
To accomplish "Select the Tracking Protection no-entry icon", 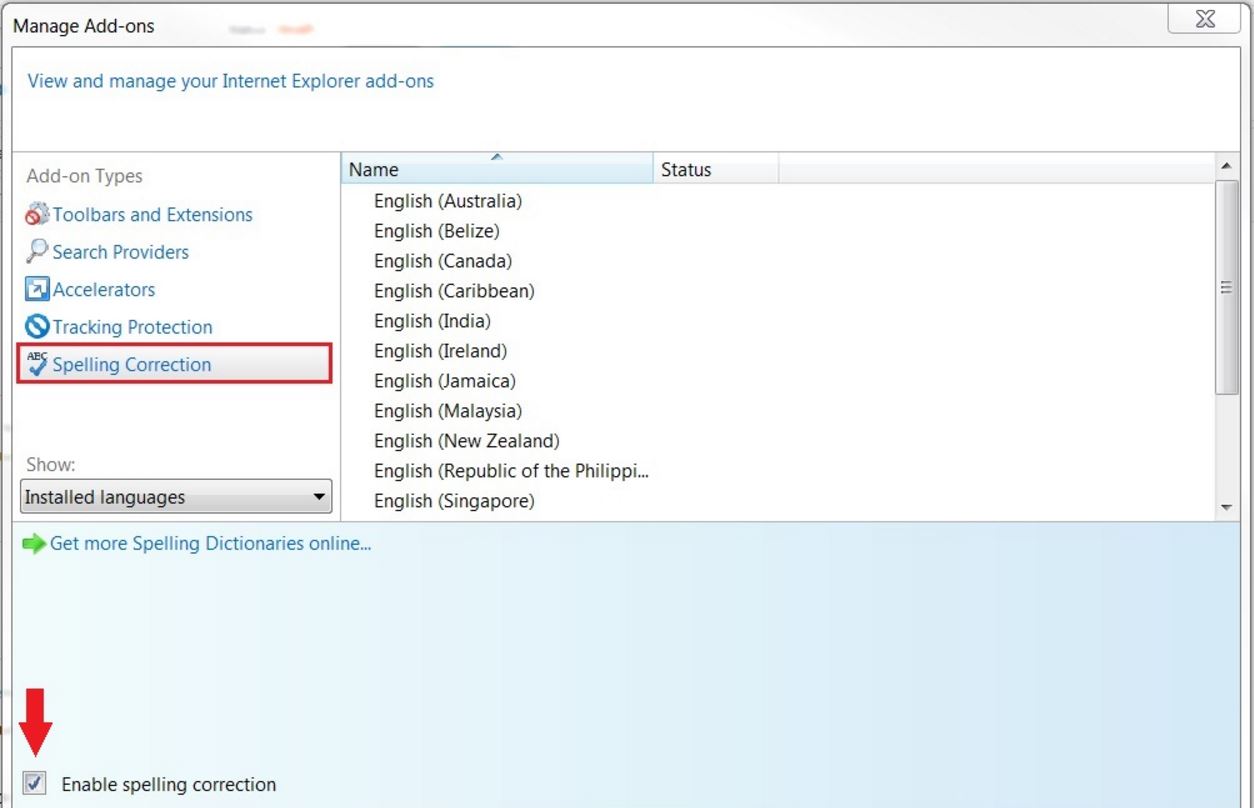I will (35, 327).
